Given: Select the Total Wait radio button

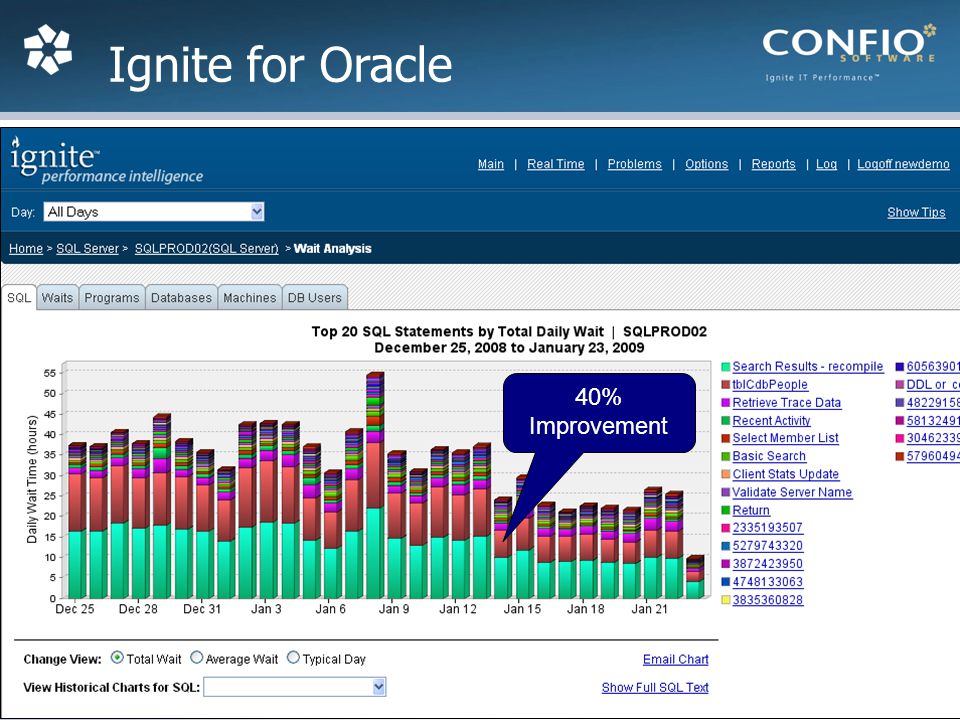Looking at the screenshot, I should click(x=117, y=658).
